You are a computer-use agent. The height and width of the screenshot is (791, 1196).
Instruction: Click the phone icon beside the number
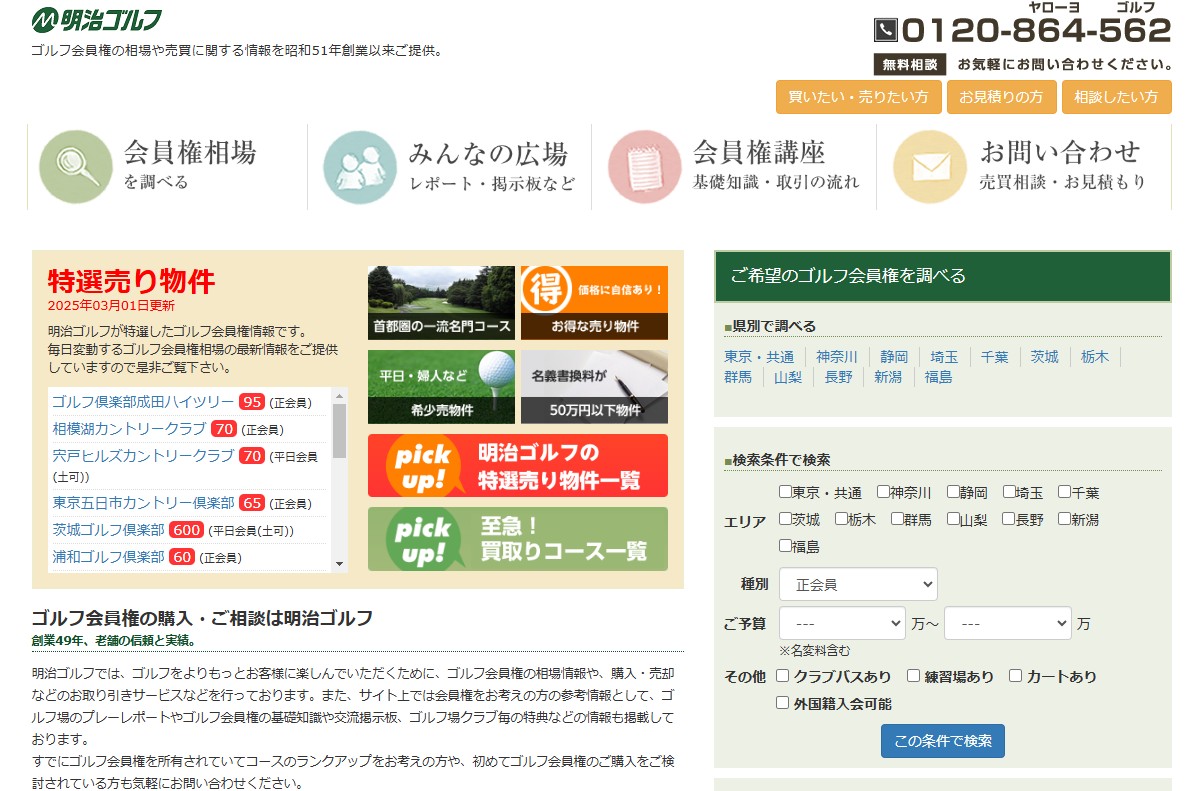886,30
